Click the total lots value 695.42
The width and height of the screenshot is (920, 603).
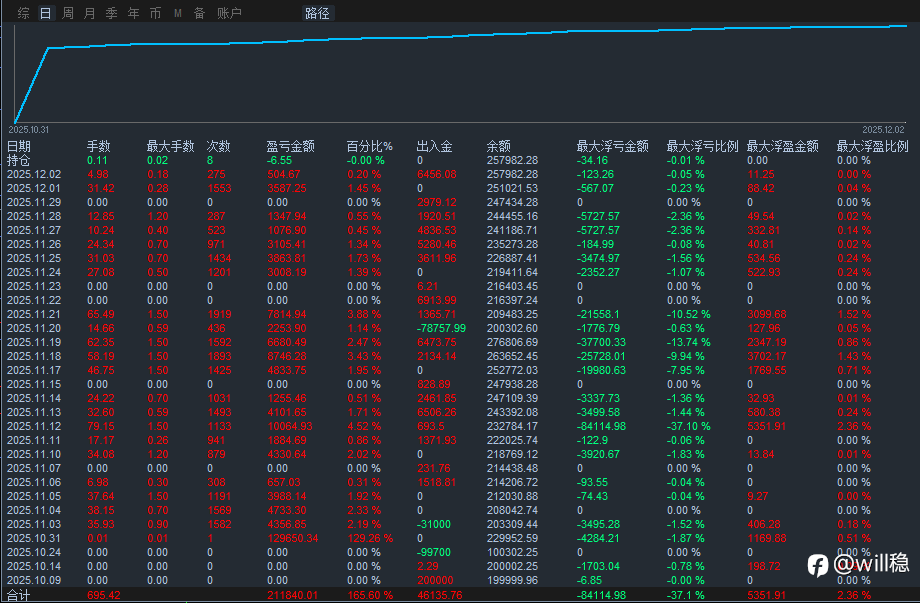pos(104,595)
